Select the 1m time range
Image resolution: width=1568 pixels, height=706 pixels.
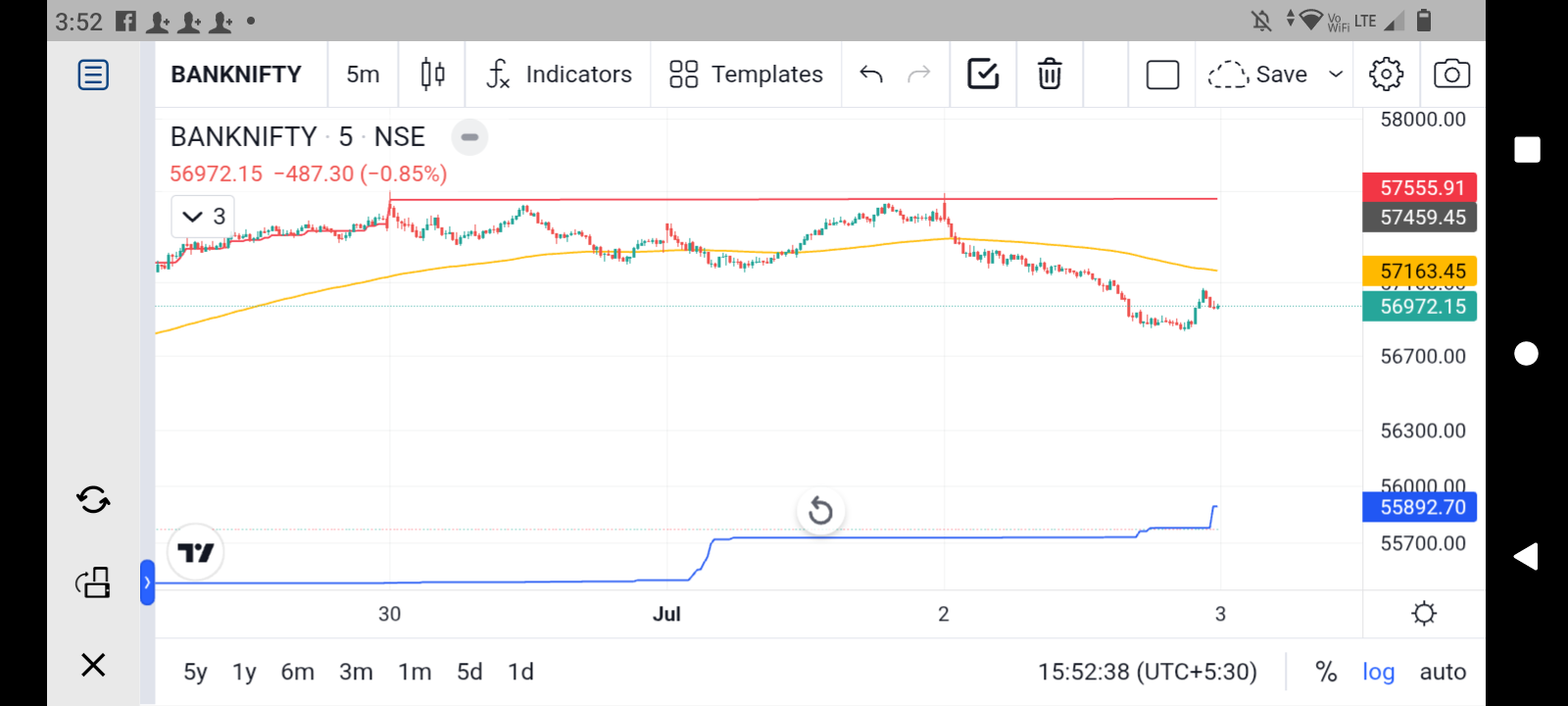click(x=415, y=672)
